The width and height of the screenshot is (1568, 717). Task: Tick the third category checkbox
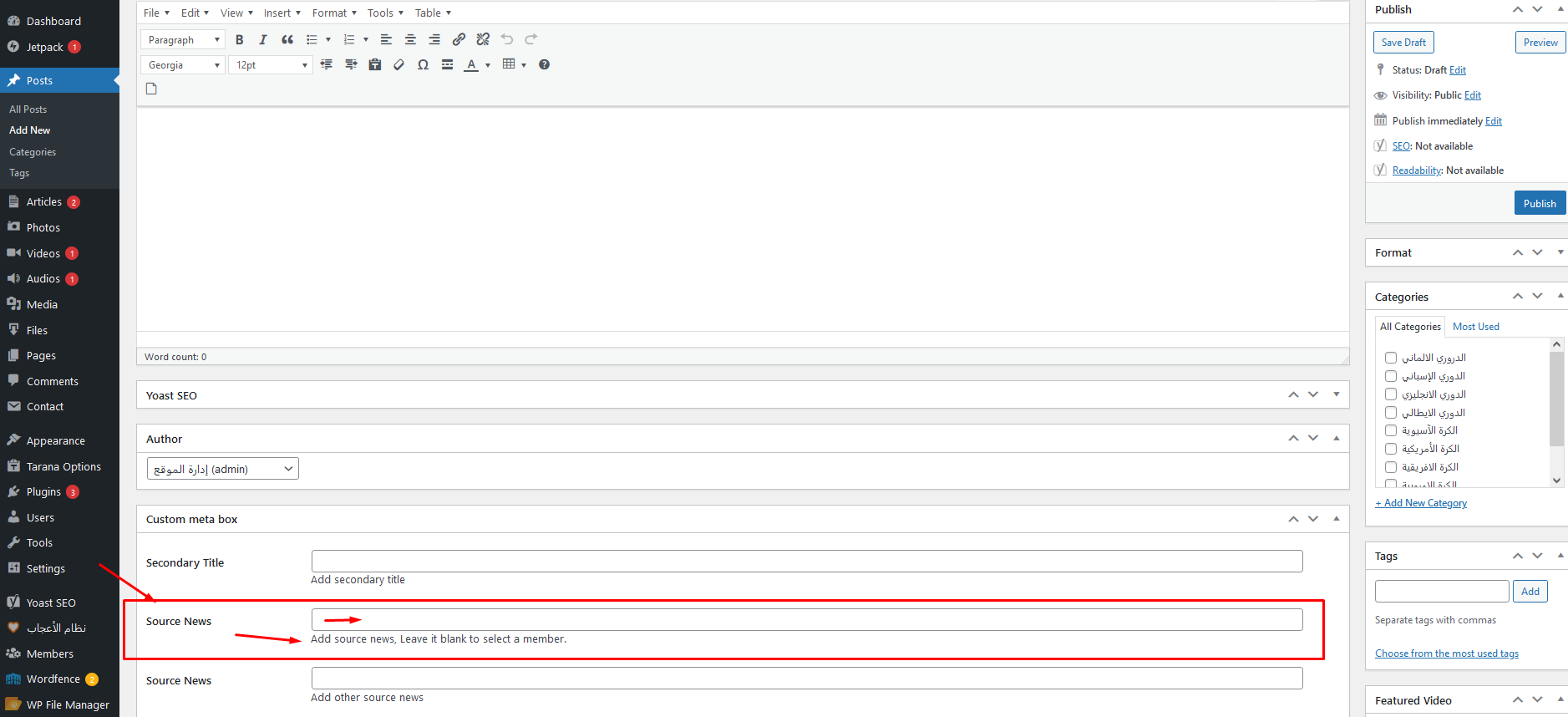[1391, 394]
